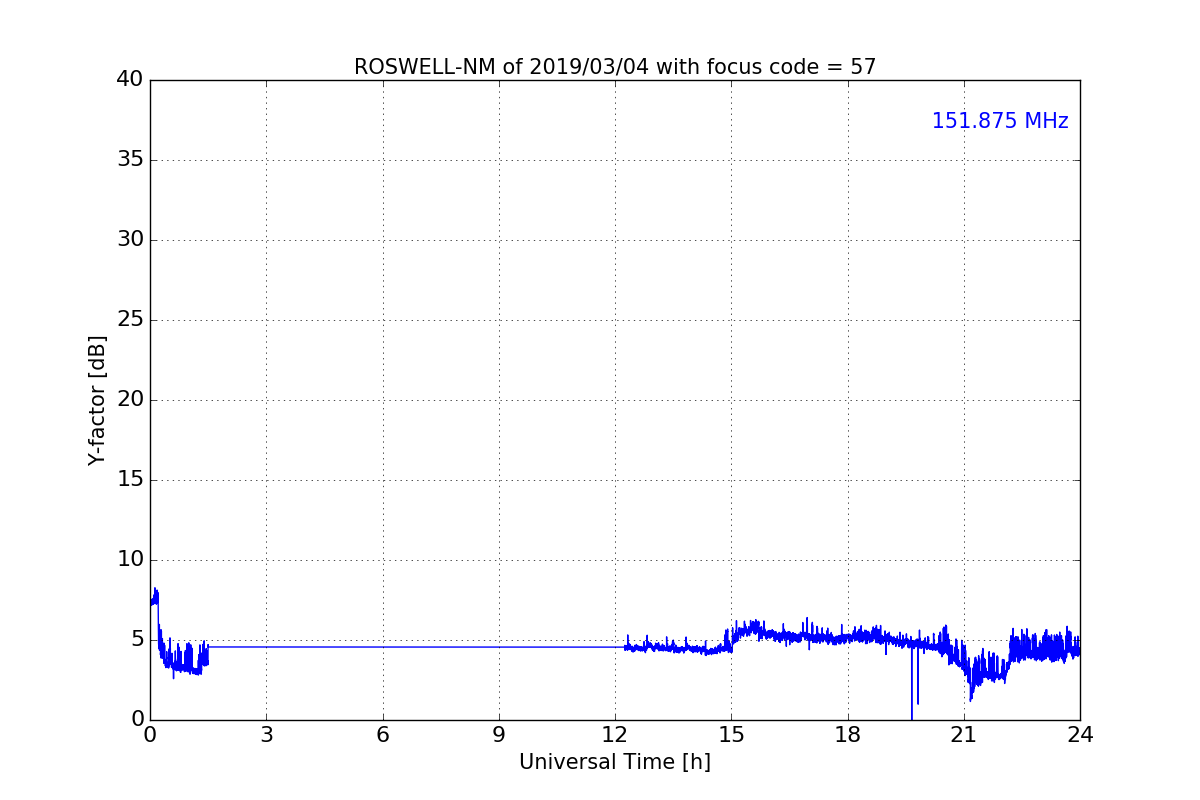Click y-axis tick label 20
This screenshot has height=800, width=1200.
click(131, 400)
